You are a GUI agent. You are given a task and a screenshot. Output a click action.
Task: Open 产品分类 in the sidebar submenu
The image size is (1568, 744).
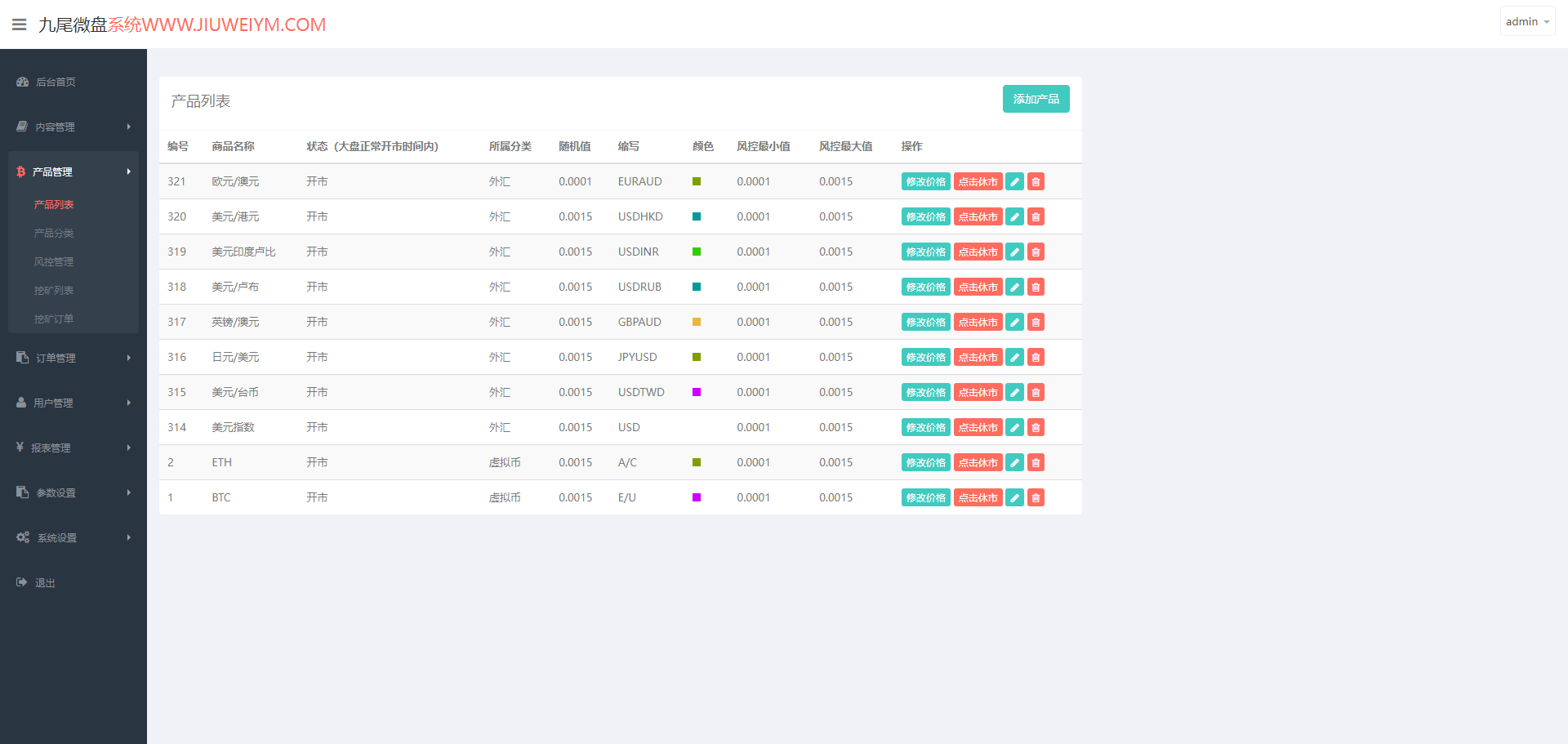pos(54,233)
